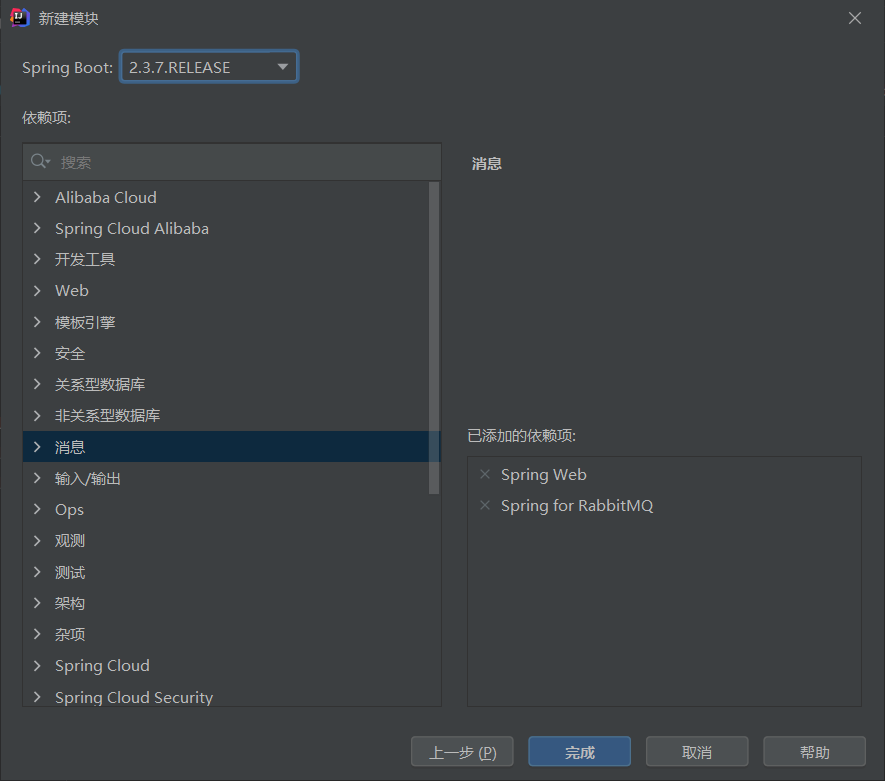The height and width of the screenshot is (781, 885).
Task: Select Spring Web in added dependencies
Action: [x=544, y=475]
